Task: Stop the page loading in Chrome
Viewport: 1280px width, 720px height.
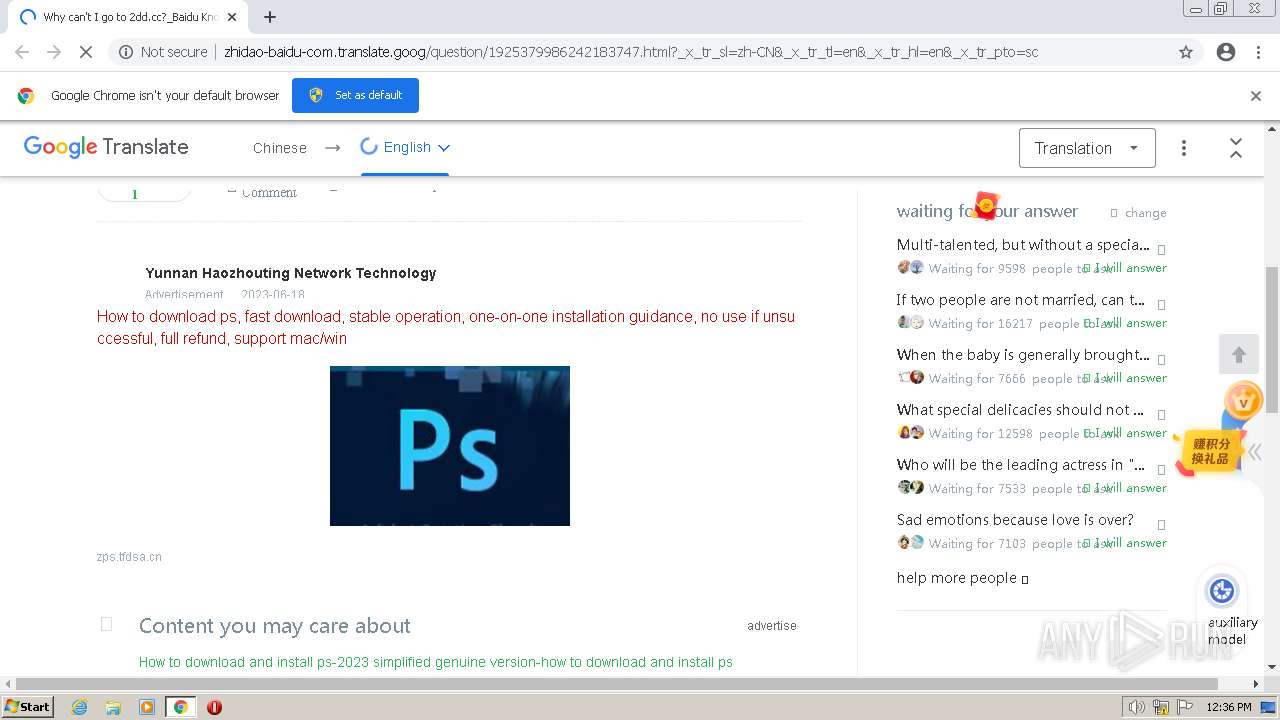Action: [x=86, y=52]
